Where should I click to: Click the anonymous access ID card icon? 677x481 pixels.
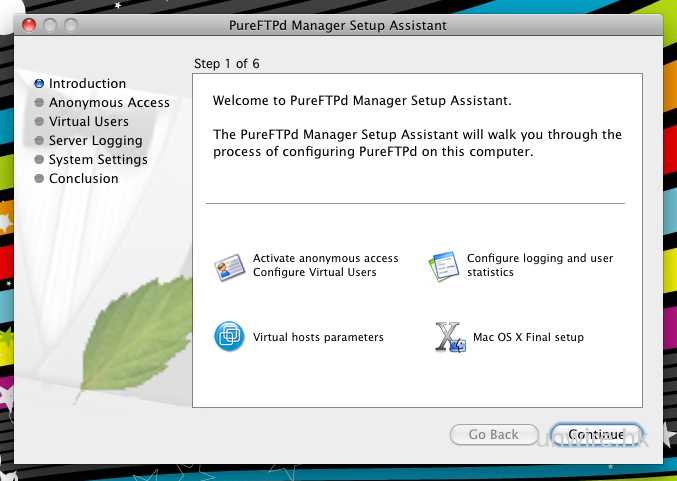click(230, 266)
